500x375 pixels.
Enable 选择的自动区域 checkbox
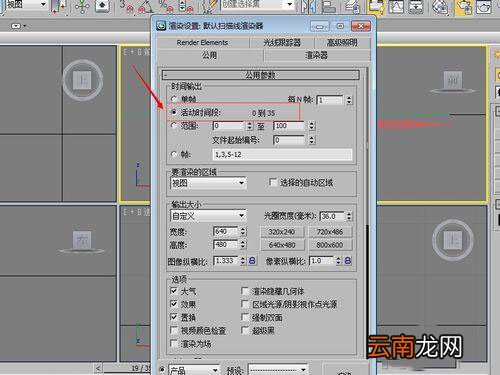point(273,182)
